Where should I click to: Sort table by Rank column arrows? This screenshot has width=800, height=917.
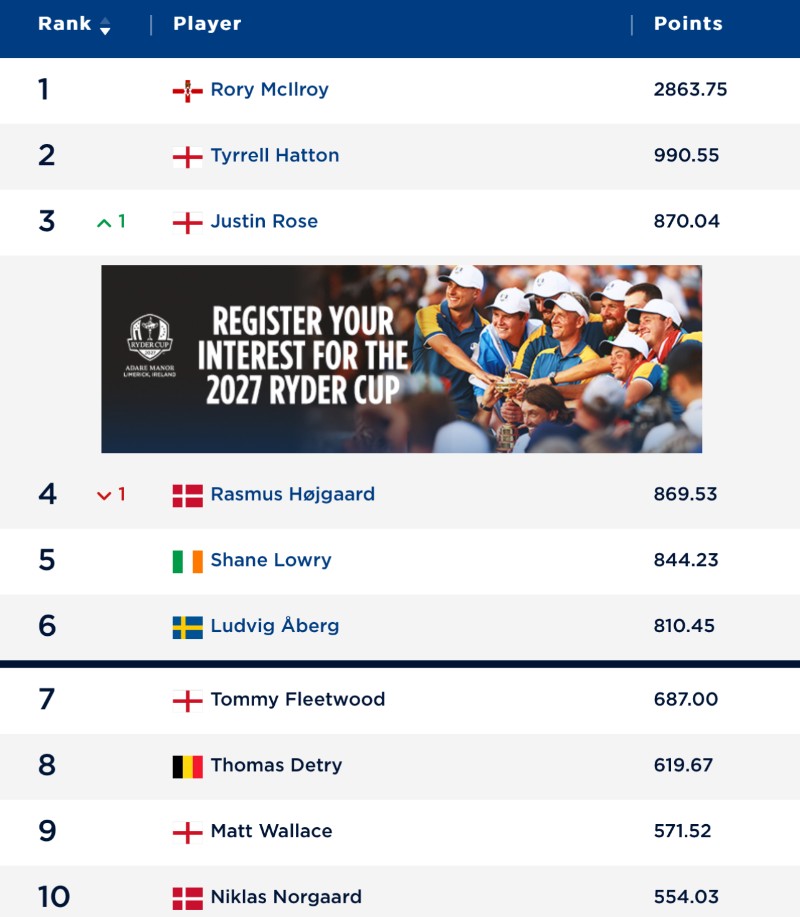pyautogui.click(x=105, y=26)
